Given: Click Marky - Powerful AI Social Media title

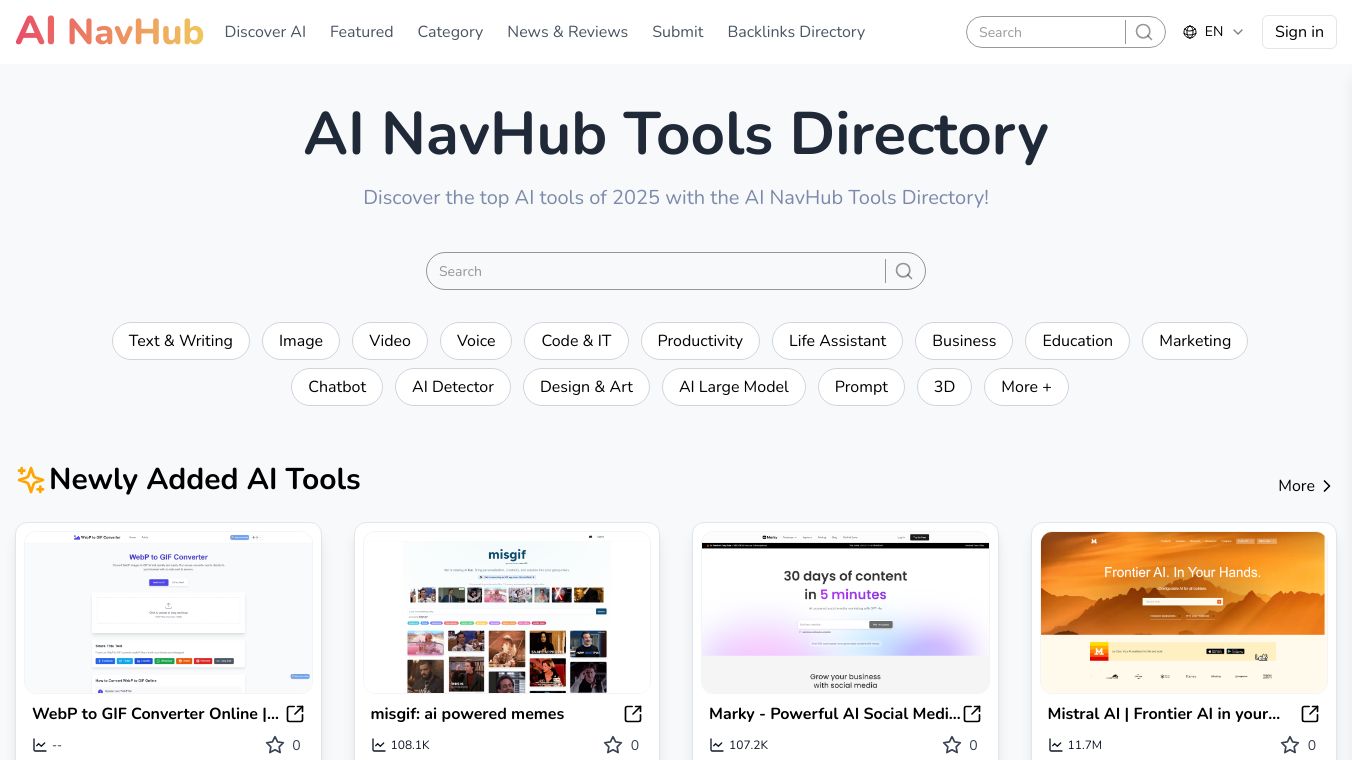Looking at the screenshot, I should point(834,714).
